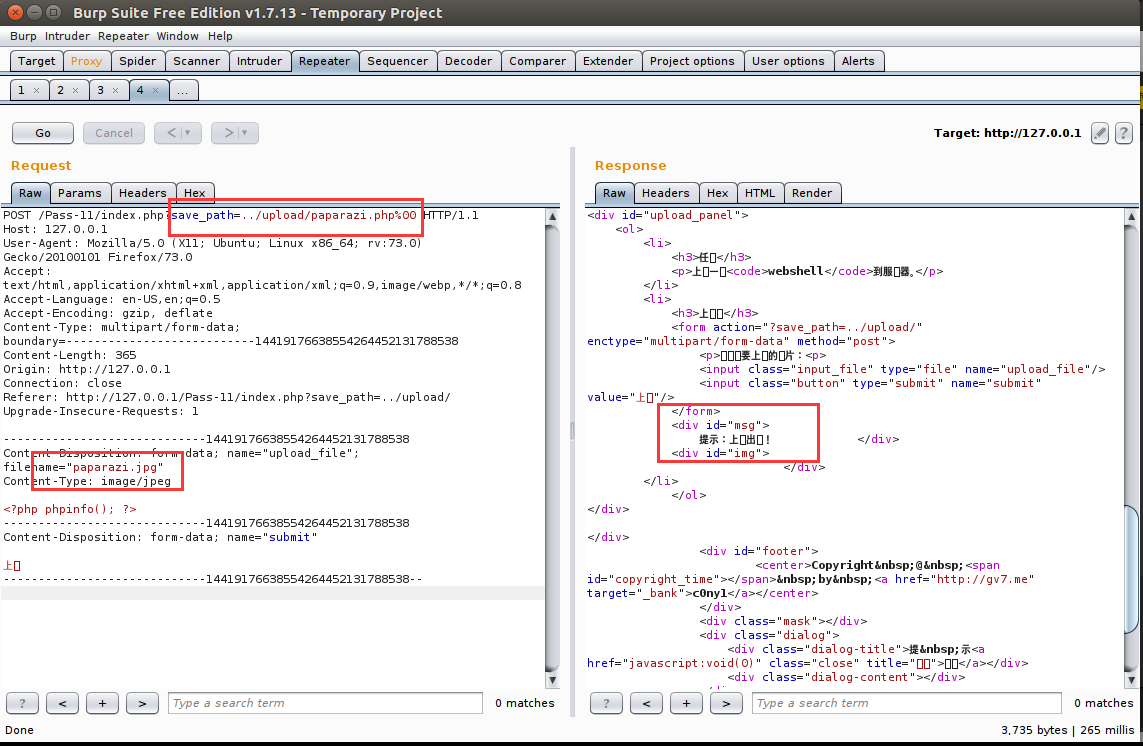Show response HTML view
This screenshot has height=746, width=1143.
tap(760, 193)
